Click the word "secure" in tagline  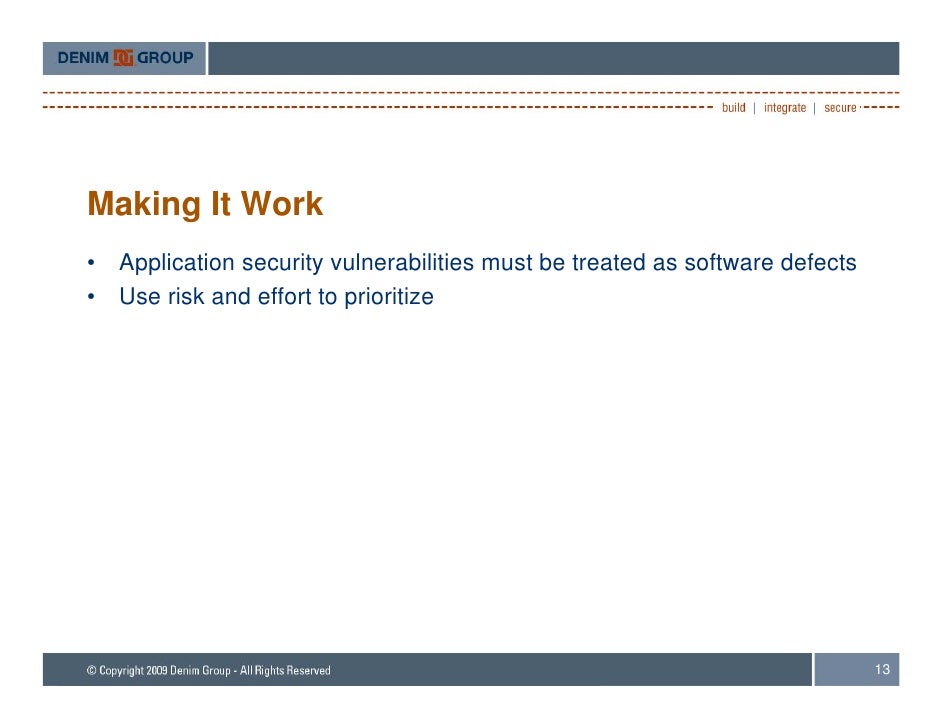coord(840,108)
